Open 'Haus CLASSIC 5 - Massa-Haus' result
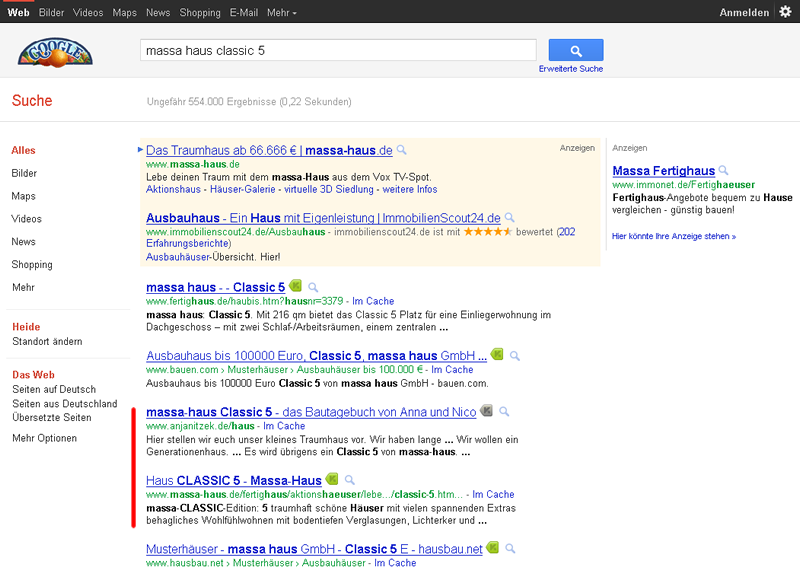Screen dimensions: 800x571 [x=234, y=480]
